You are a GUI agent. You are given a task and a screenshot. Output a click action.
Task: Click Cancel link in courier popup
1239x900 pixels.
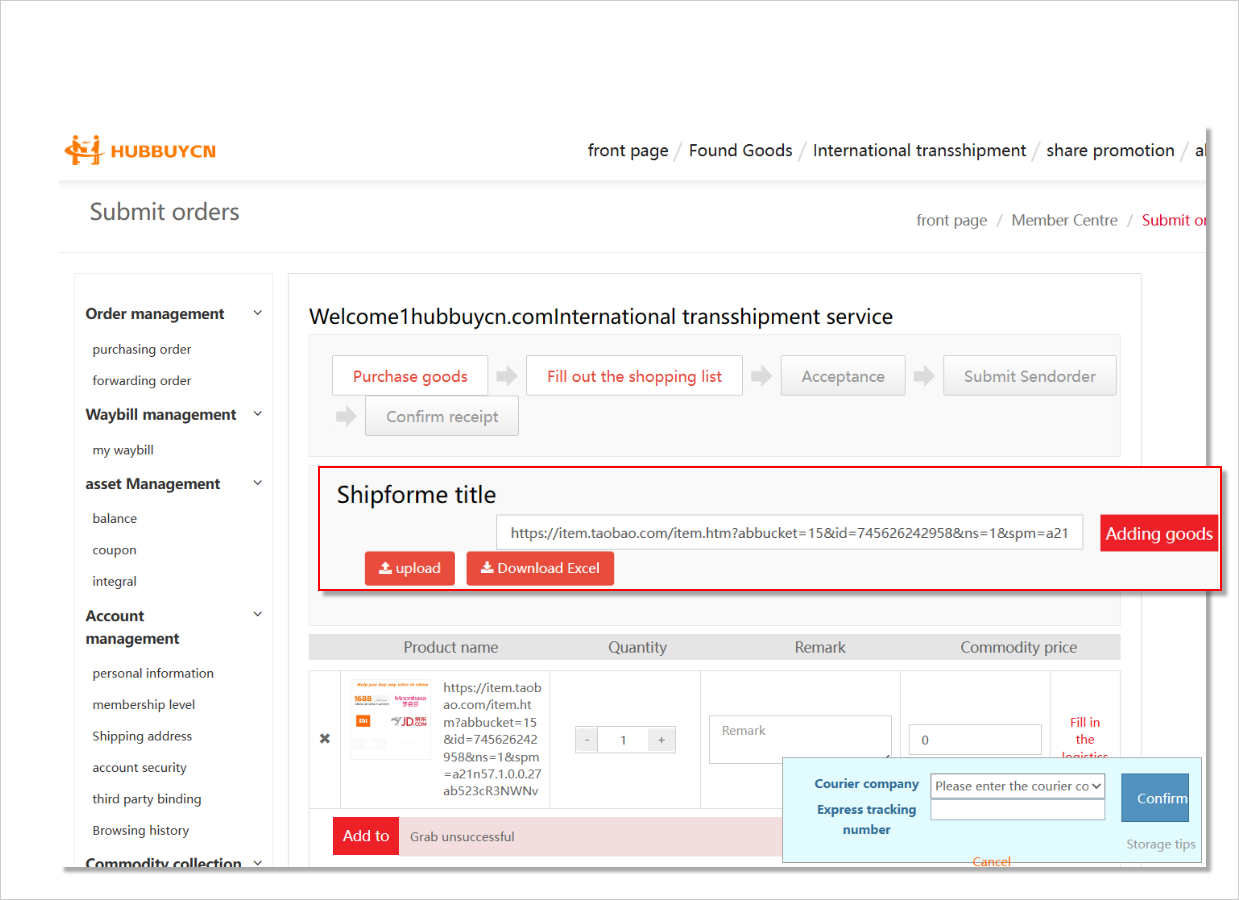pyautogui.click(x=991, y=861)
